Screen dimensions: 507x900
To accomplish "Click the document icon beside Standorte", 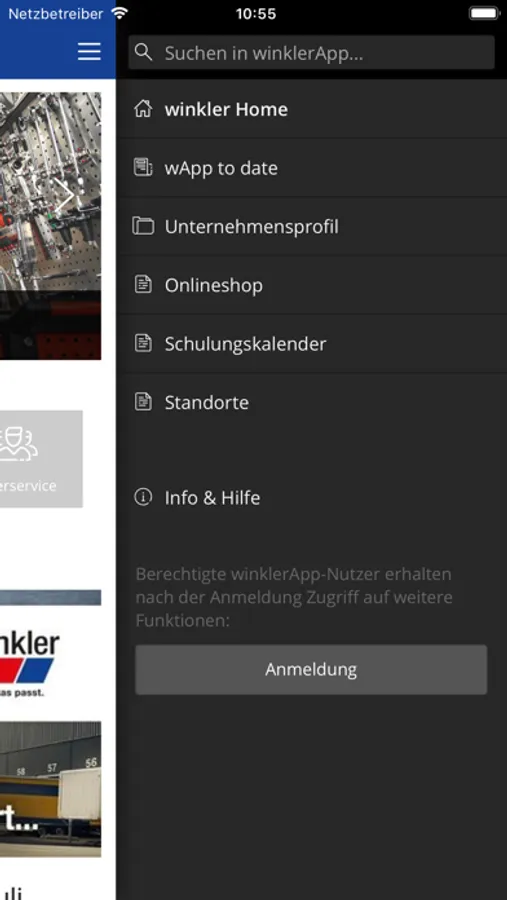I will [x=143, y=402].
